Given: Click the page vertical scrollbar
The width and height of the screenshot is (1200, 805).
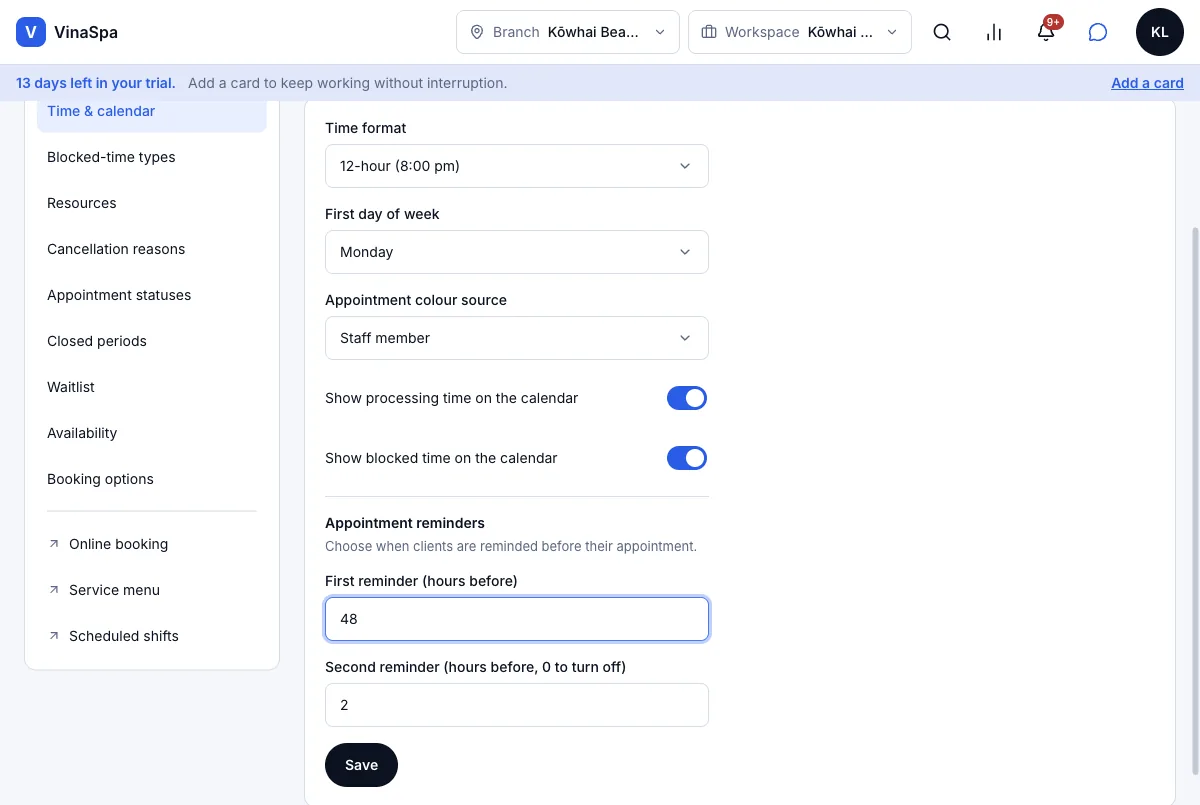Looking at the screenshot, I should click(x=1194, y=500).
